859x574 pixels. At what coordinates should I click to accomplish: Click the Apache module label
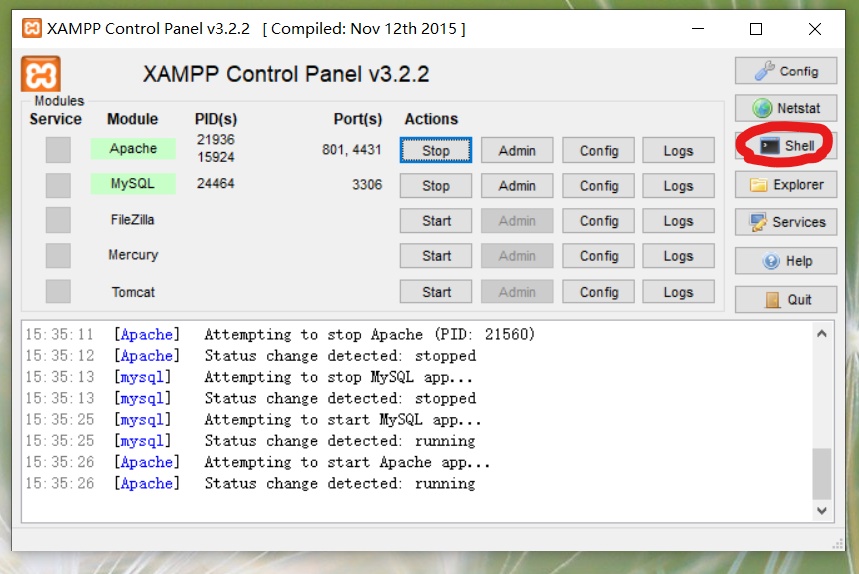(133, 148)
